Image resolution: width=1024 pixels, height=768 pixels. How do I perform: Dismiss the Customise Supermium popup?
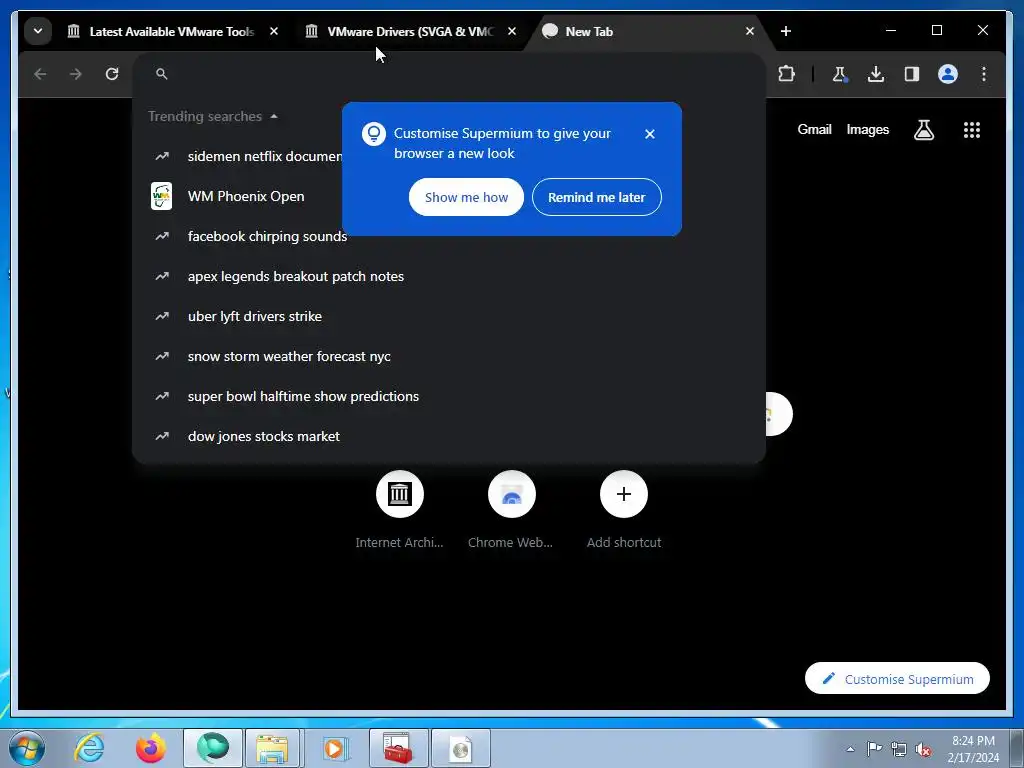tap(650, 134)
